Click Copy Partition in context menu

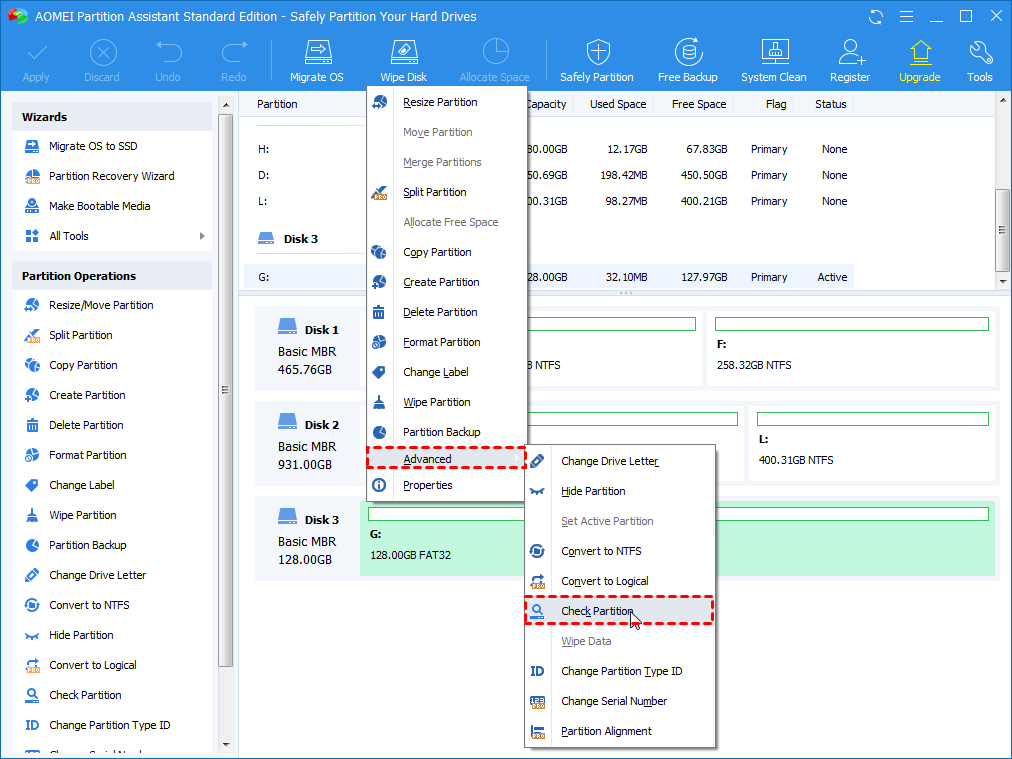(x=446, y=252)
